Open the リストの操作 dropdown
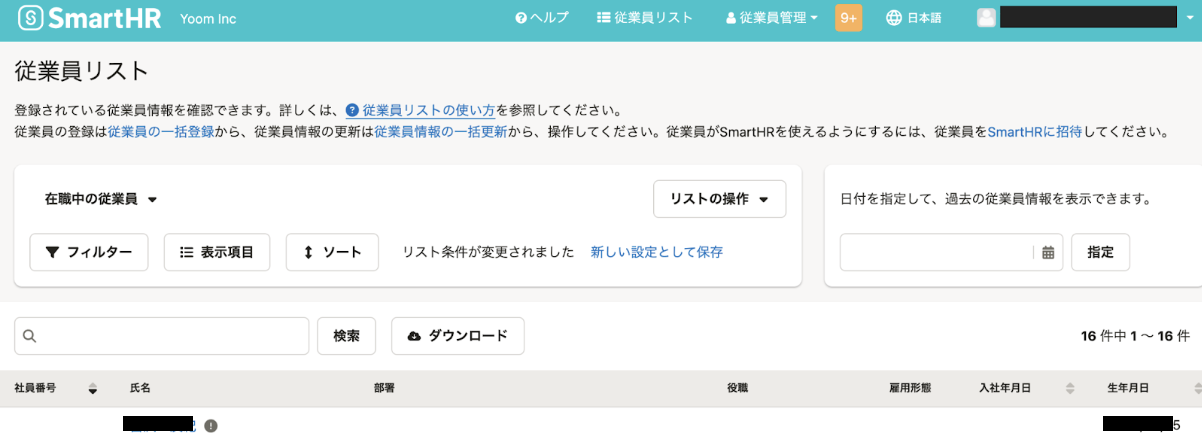 (x=719, y=199)
